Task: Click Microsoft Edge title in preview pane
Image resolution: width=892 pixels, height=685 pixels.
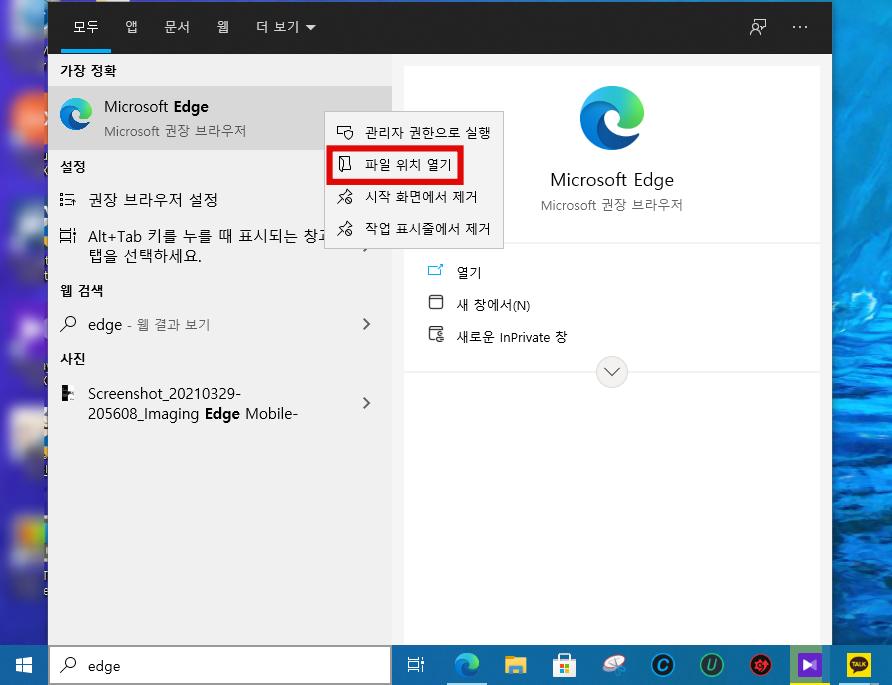Action: [612, 180]
